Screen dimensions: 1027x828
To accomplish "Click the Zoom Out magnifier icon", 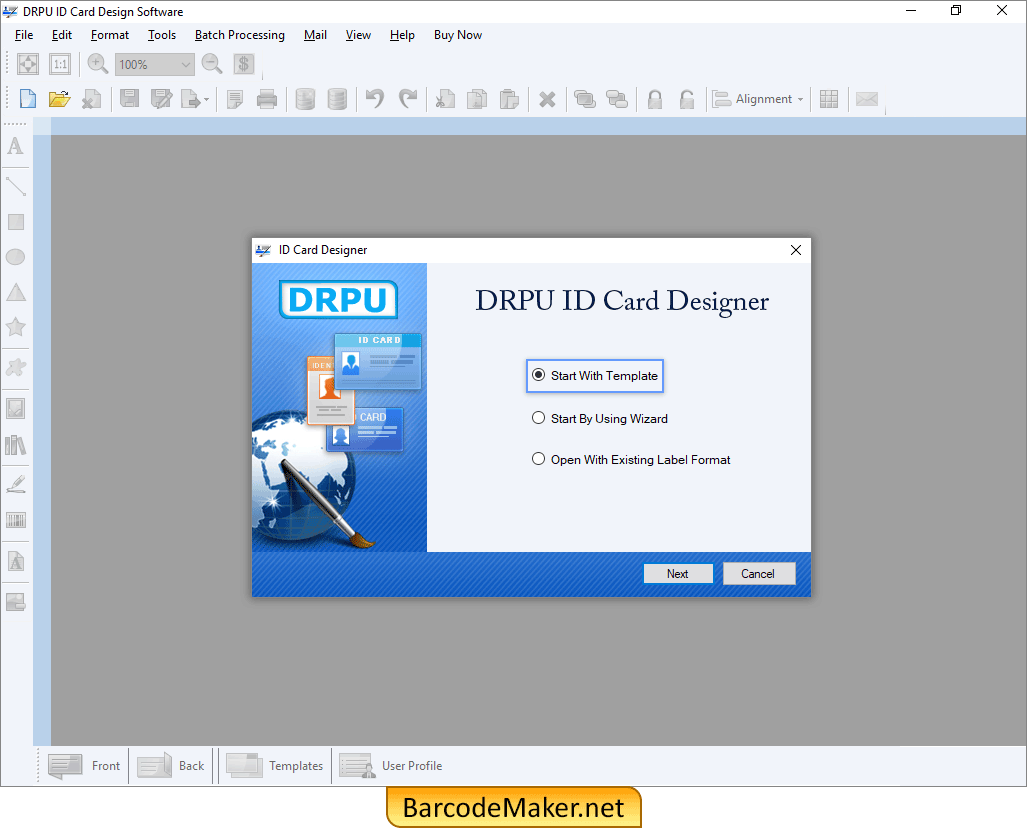I will (212, 64).
